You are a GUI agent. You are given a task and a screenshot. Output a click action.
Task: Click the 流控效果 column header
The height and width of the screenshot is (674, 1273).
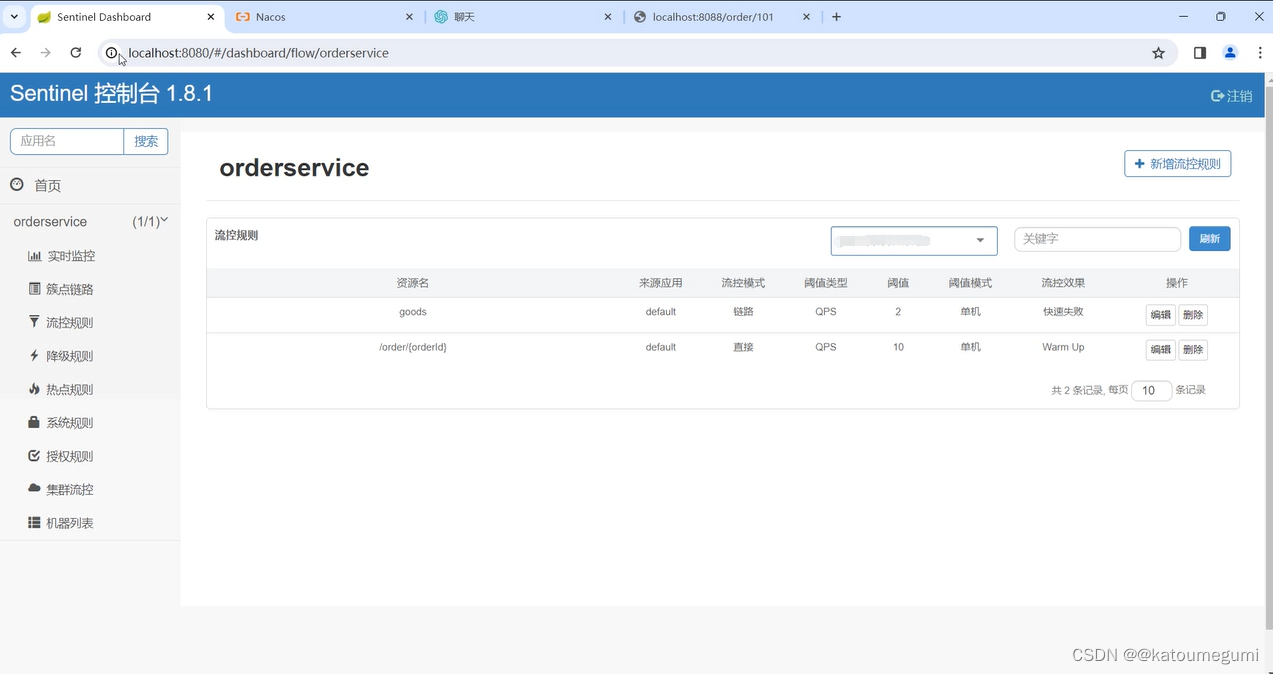[1063, 283]
